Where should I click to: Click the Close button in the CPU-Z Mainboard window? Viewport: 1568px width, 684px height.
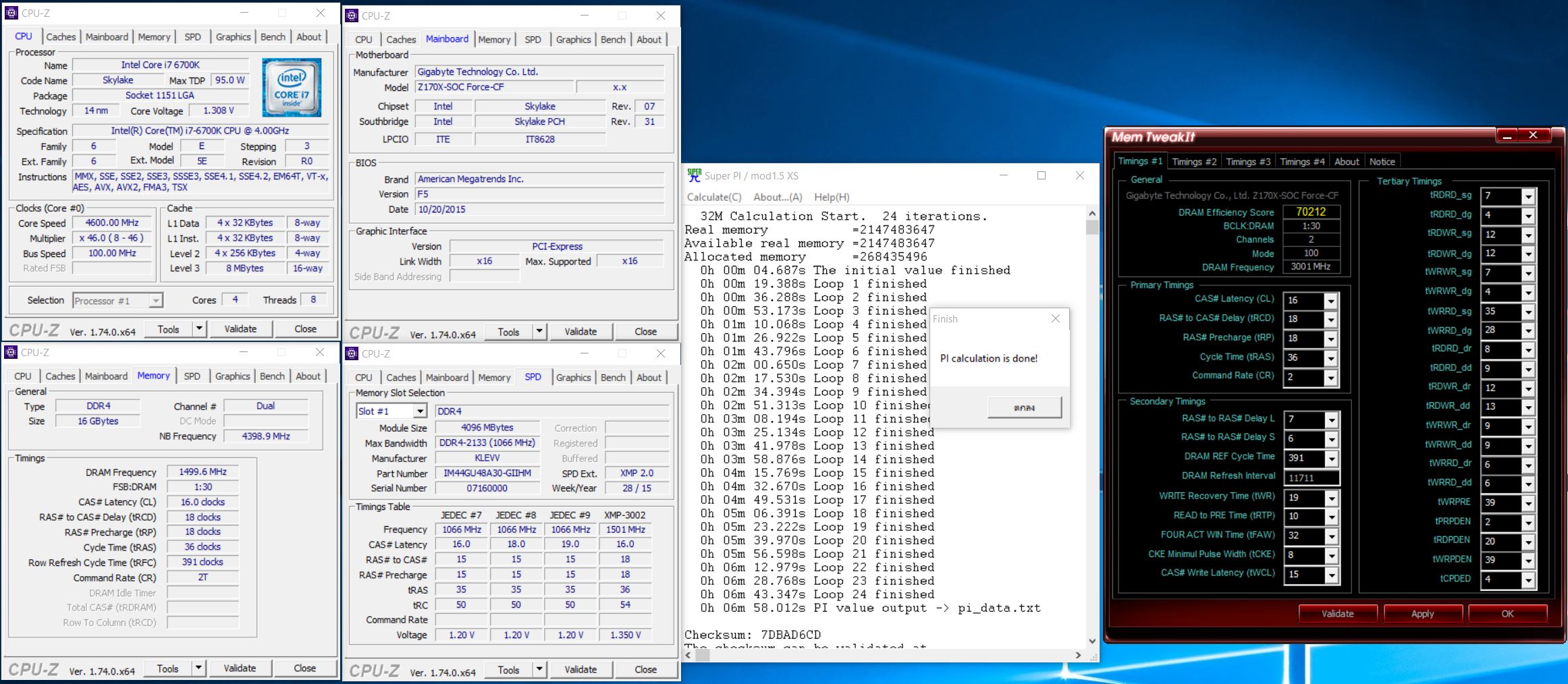point(645,331)
